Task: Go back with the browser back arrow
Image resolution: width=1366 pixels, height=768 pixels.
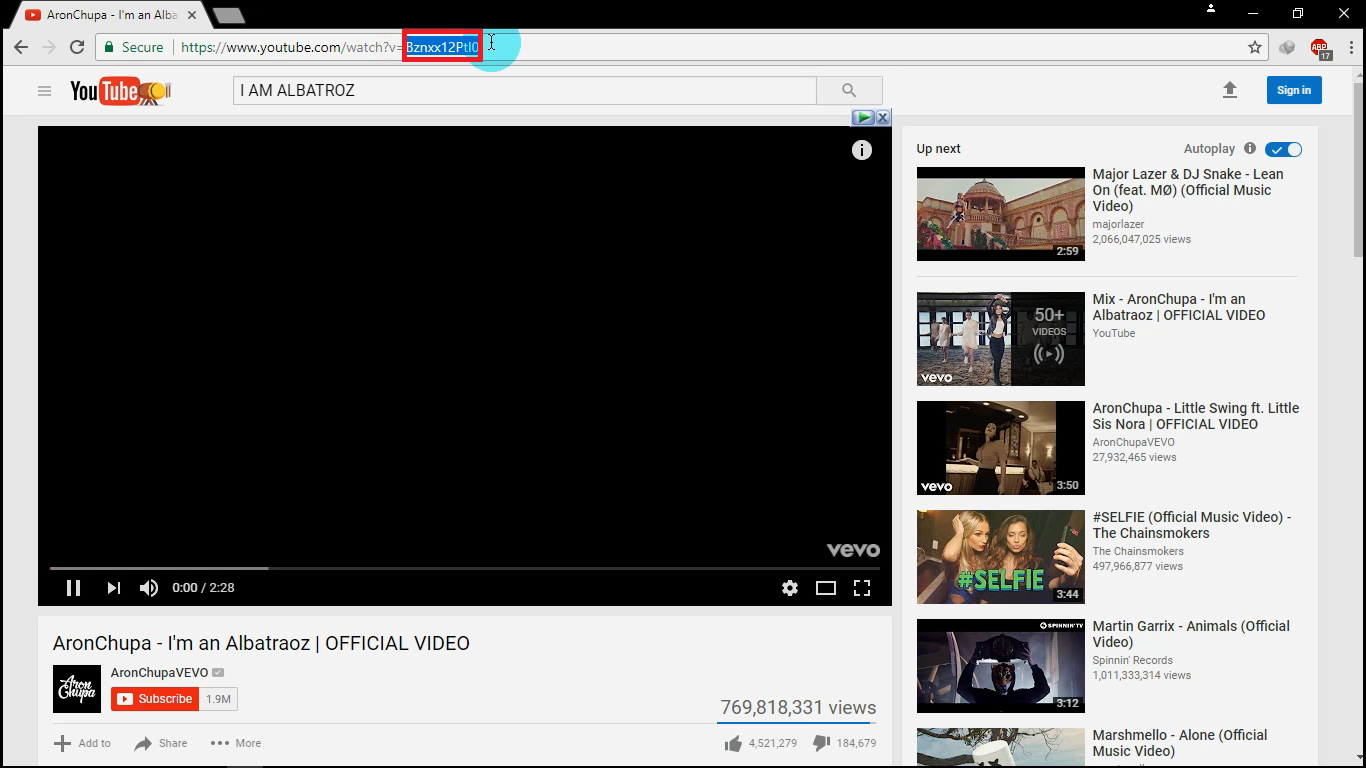Action: pos(20,47)
